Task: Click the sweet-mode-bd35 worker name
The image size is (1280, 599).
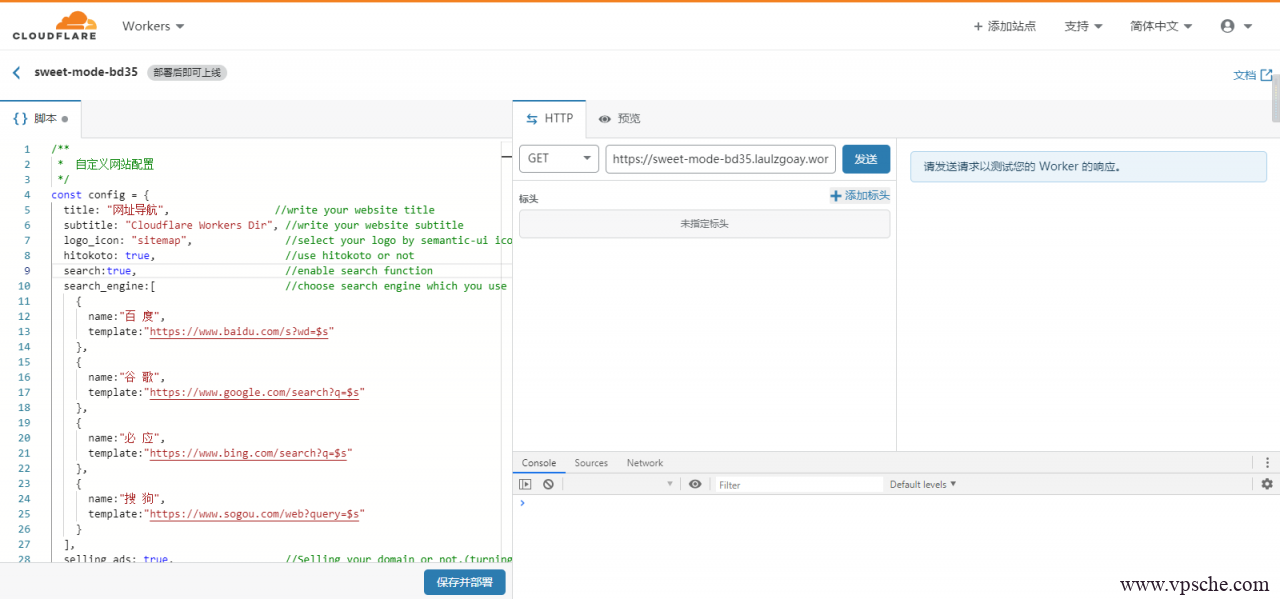Action: [x=86, y=72]
